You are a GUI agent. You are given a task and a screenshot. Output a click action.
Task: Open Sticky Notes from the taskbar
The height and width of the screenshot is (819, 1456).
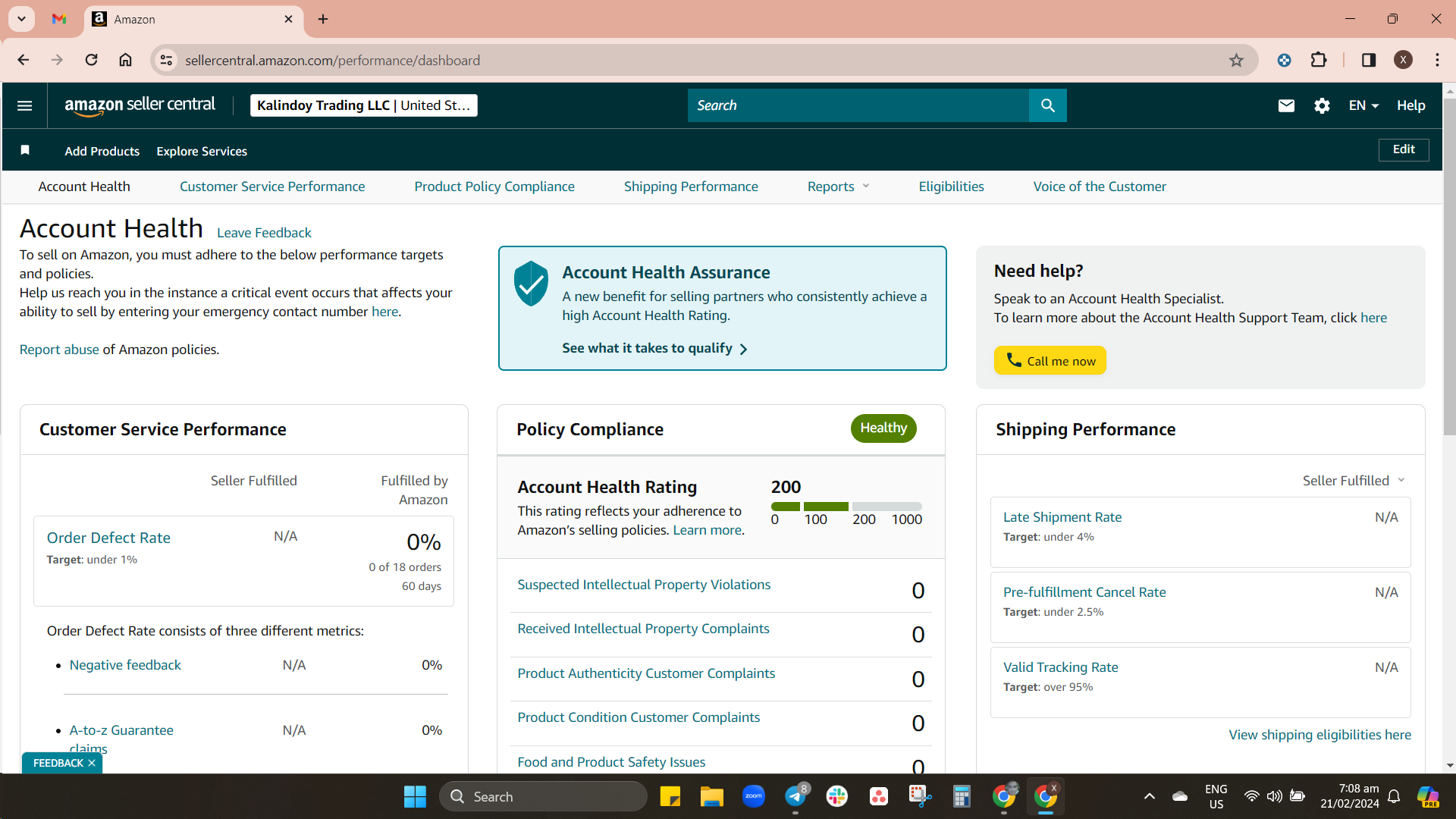pyautogui.click(x=670, y=796)
